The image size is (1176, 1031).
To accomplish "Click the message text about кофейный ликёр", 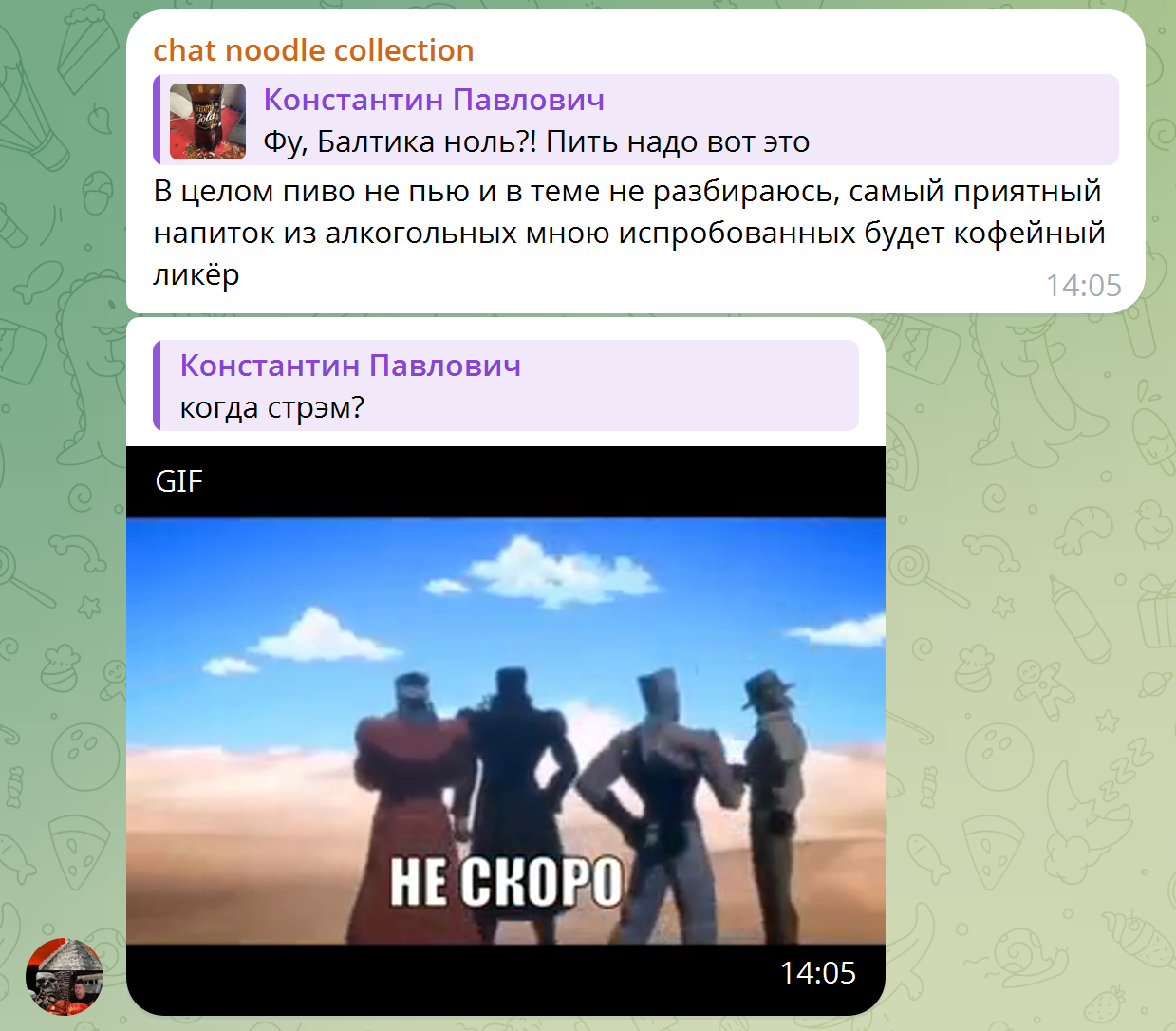I will pyautogui.click(x=628, y=233).
